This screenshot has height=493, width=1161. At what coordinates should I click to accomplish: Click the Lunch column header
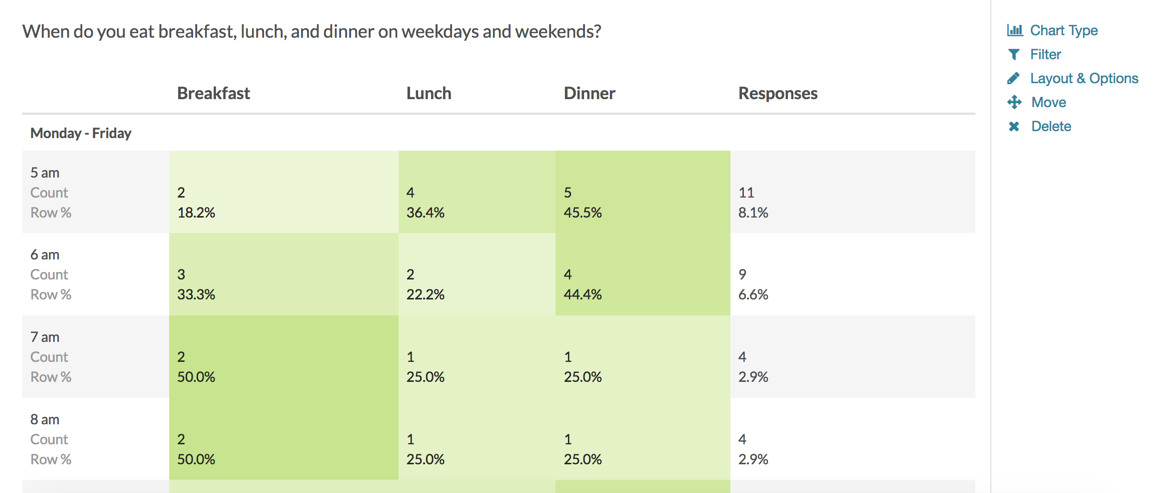click(x=429, y=93)
